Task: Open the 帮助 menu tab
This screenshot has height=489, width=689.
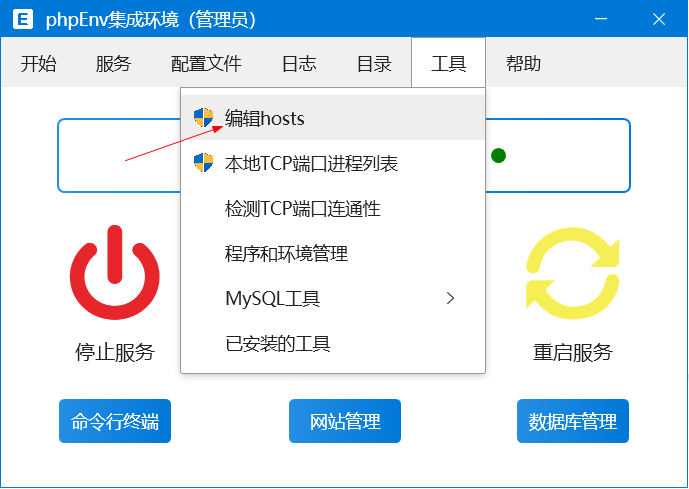Action: pos(523,63)
